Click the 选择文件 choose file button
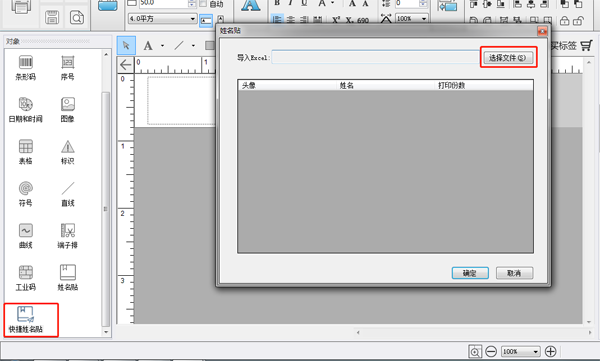 coord(508,58)
